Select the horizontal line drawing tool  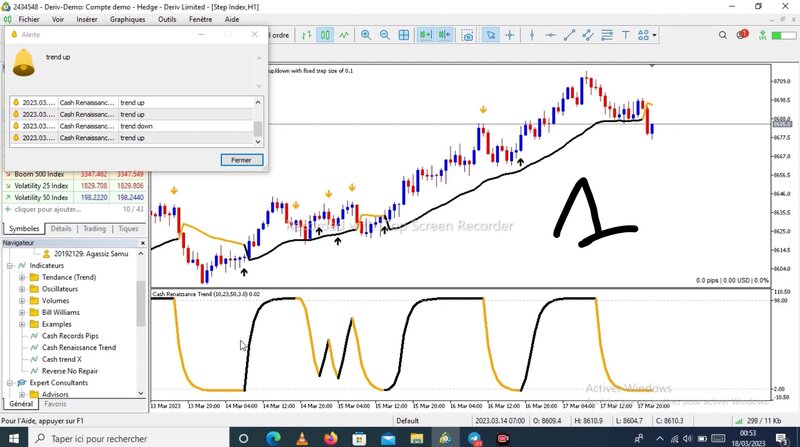coord(551,35)
